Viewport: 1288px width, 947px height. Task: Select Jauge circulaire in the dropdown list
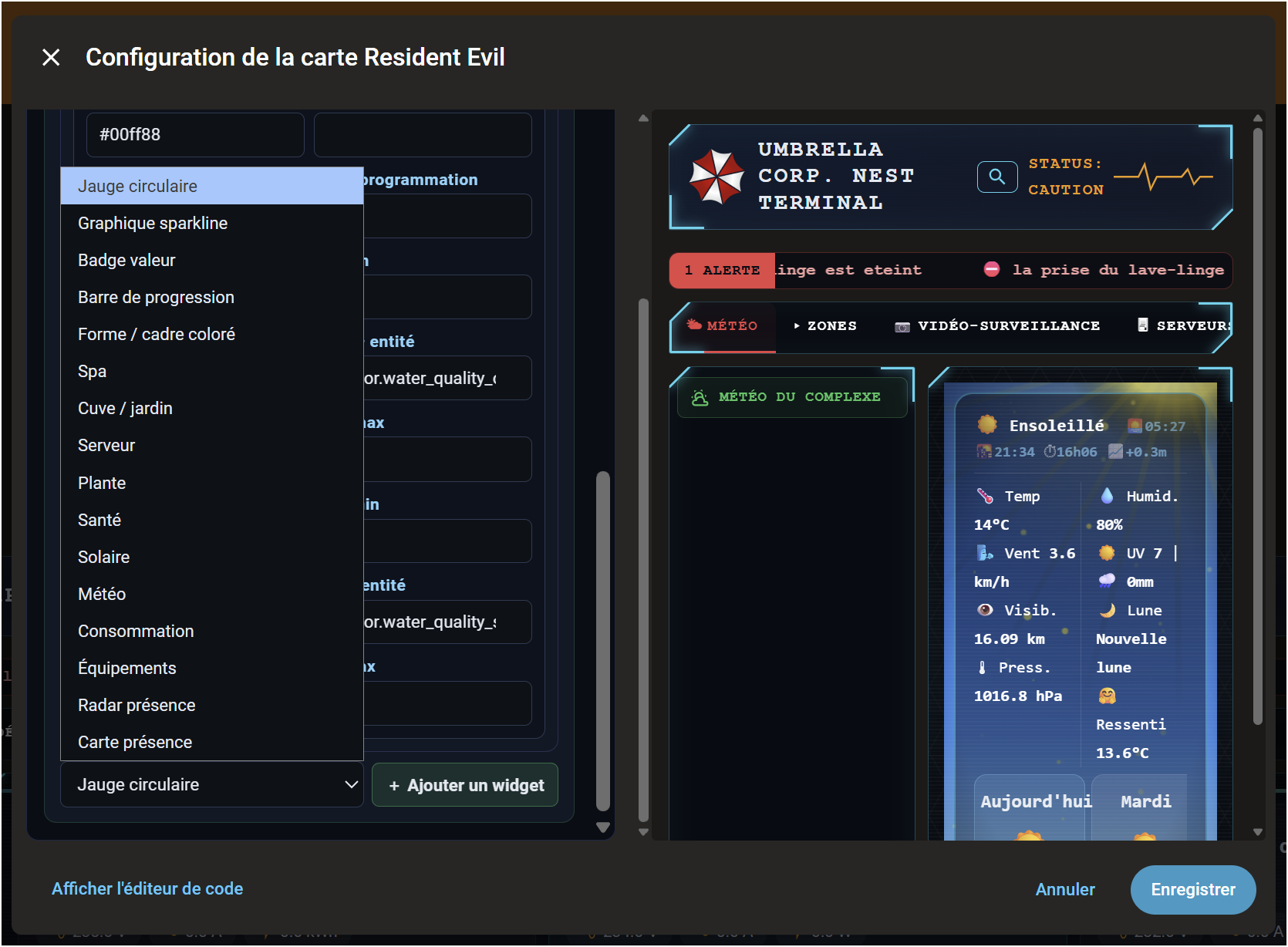[x=212, y=186]
